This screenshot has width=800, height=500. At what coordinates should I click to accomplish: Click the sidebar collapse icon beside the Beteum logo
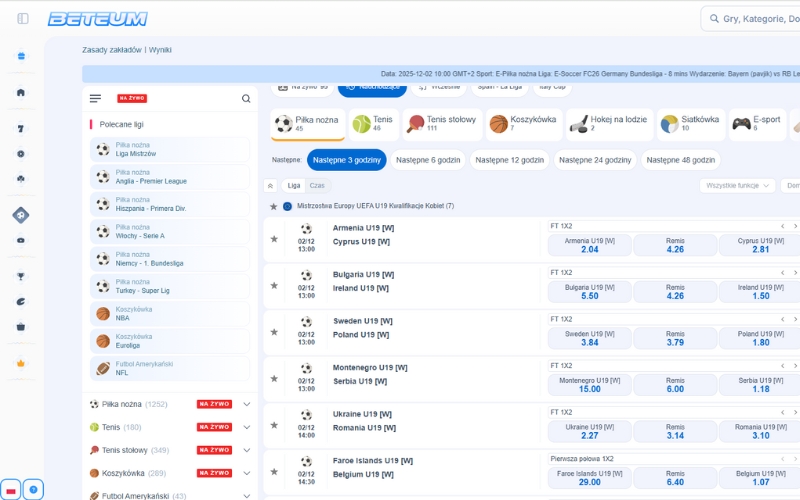[x=23, y=18]
